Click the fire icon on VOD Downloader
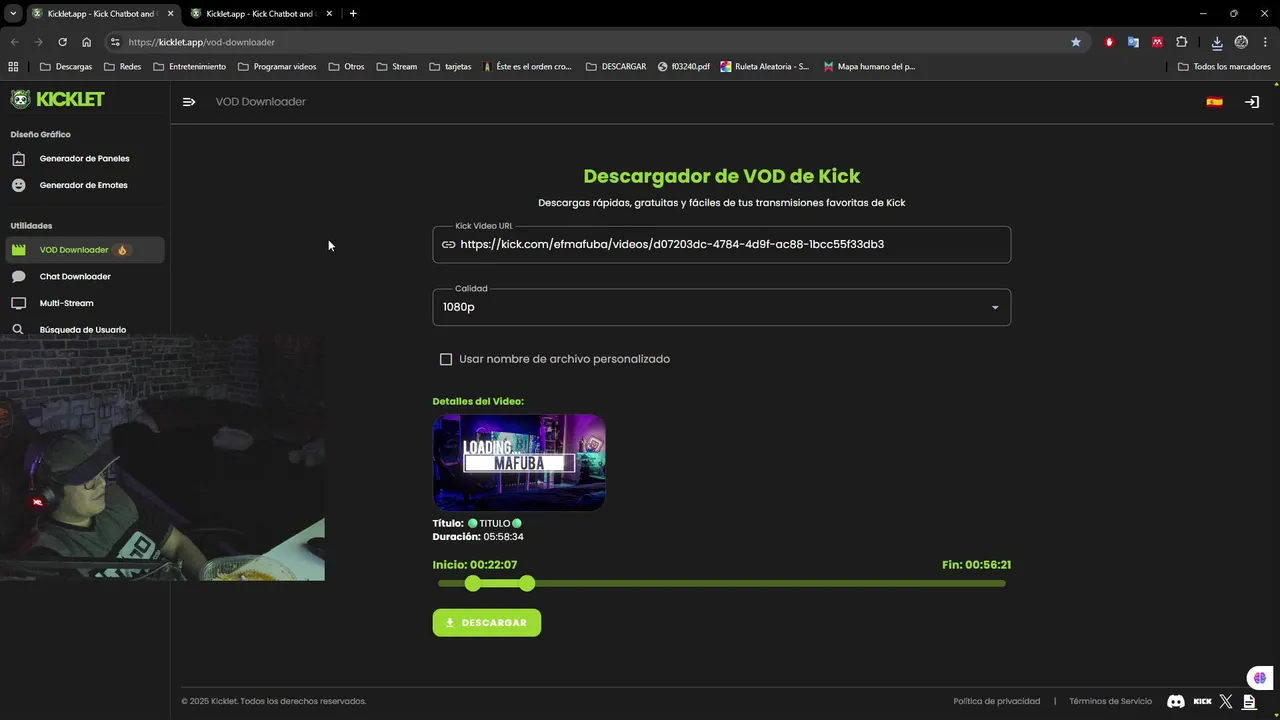The height and width of the screenshot is (720, 1280). coord(122,250)
